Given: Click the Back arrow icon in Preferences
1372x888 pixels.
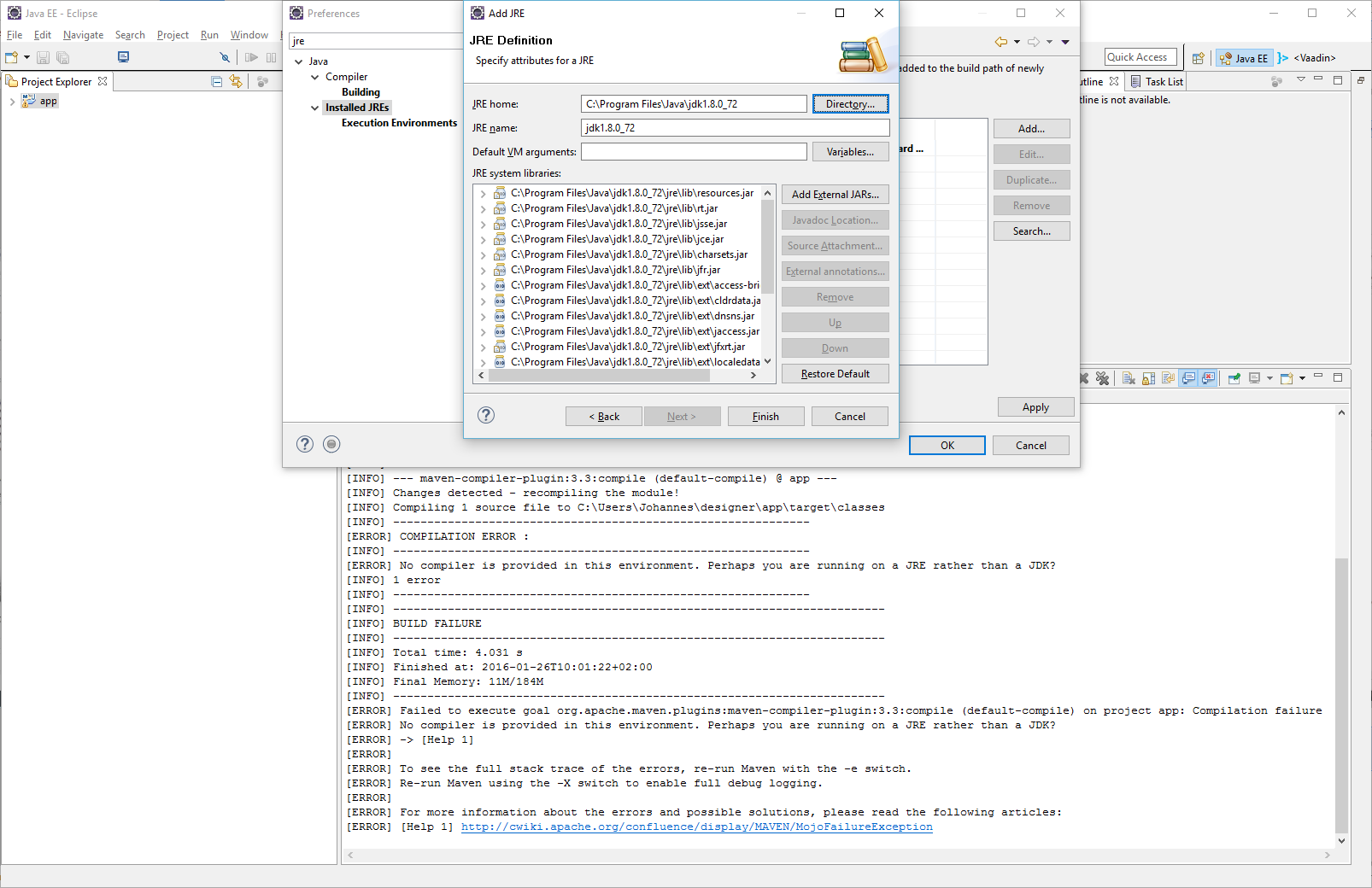Looking at the screenshot, I should [1001, 42].
